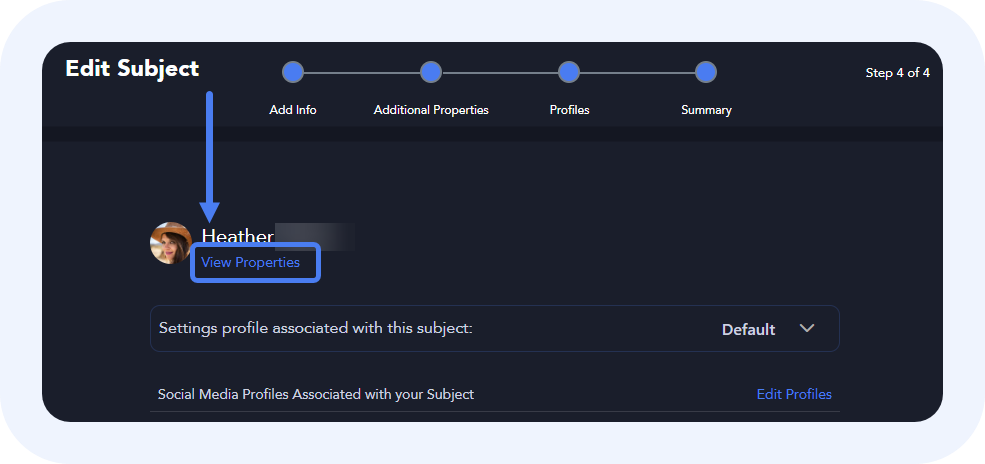
Task: Click the "Add Info" step label
Action: pyautogui.click(x=293, y=110)
